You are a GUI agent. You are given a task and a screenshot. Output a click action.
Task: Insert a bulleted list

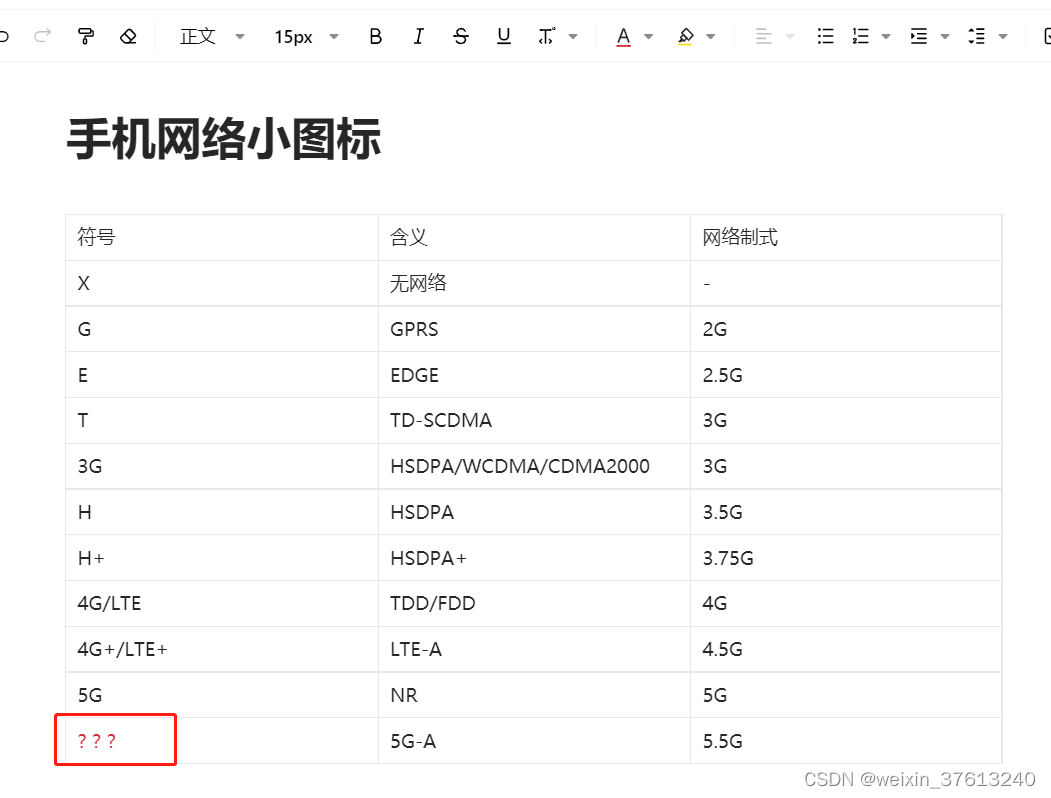coord(825,37)
